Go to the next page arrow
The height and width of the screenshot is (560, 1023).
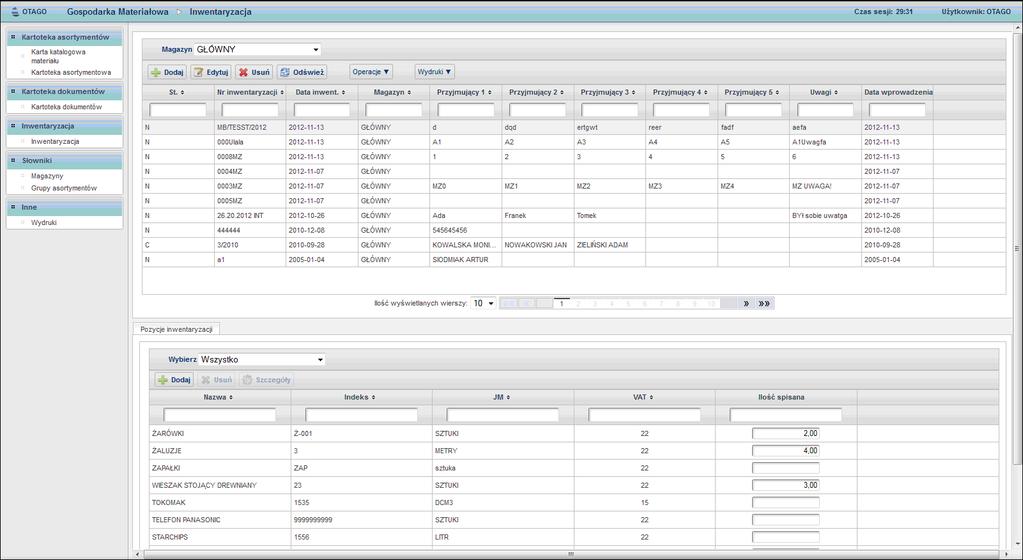(746, 303)
